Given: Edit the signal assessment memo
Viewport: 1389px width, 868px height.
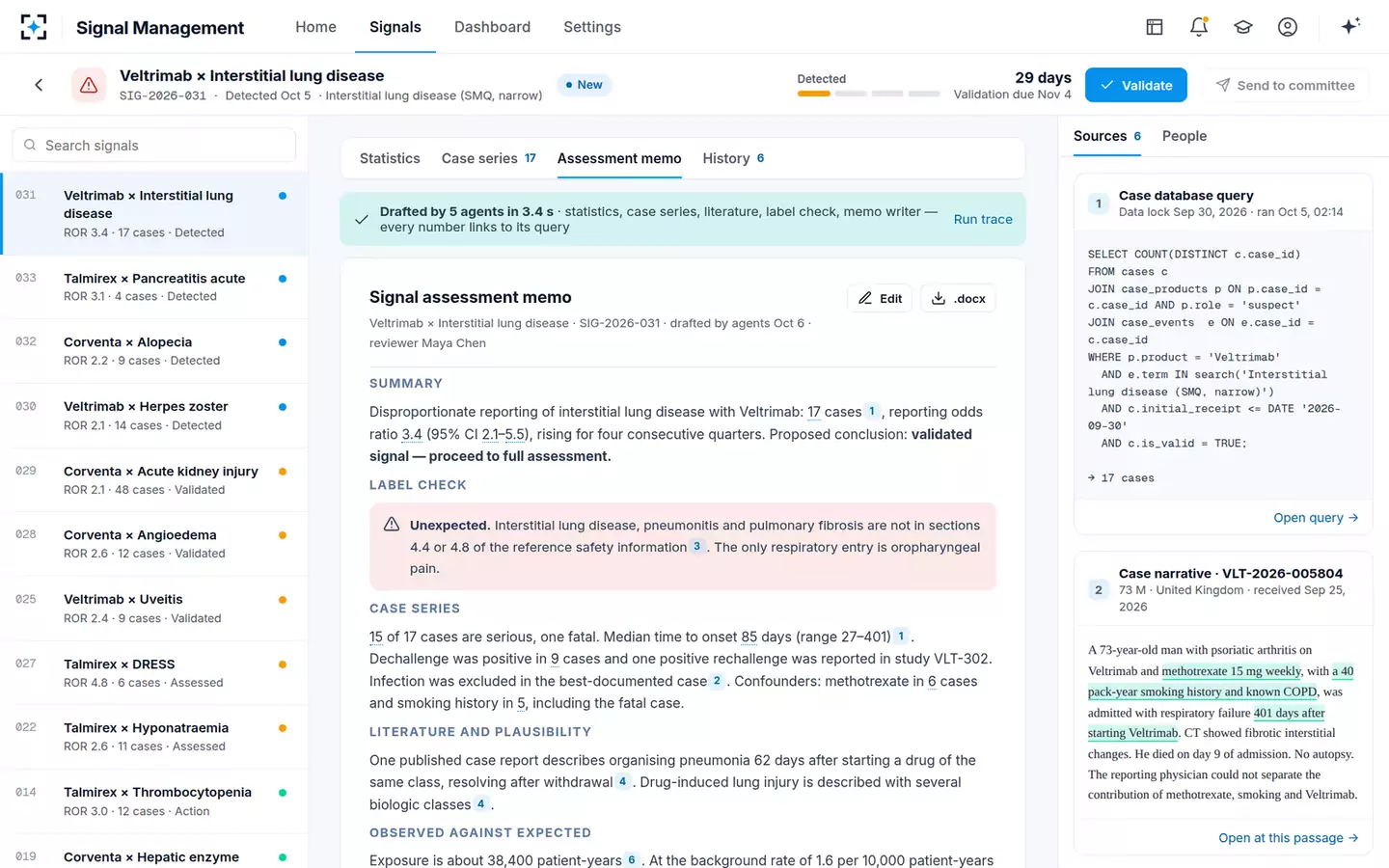Looking at the screenshot, I should pos(880,298).
